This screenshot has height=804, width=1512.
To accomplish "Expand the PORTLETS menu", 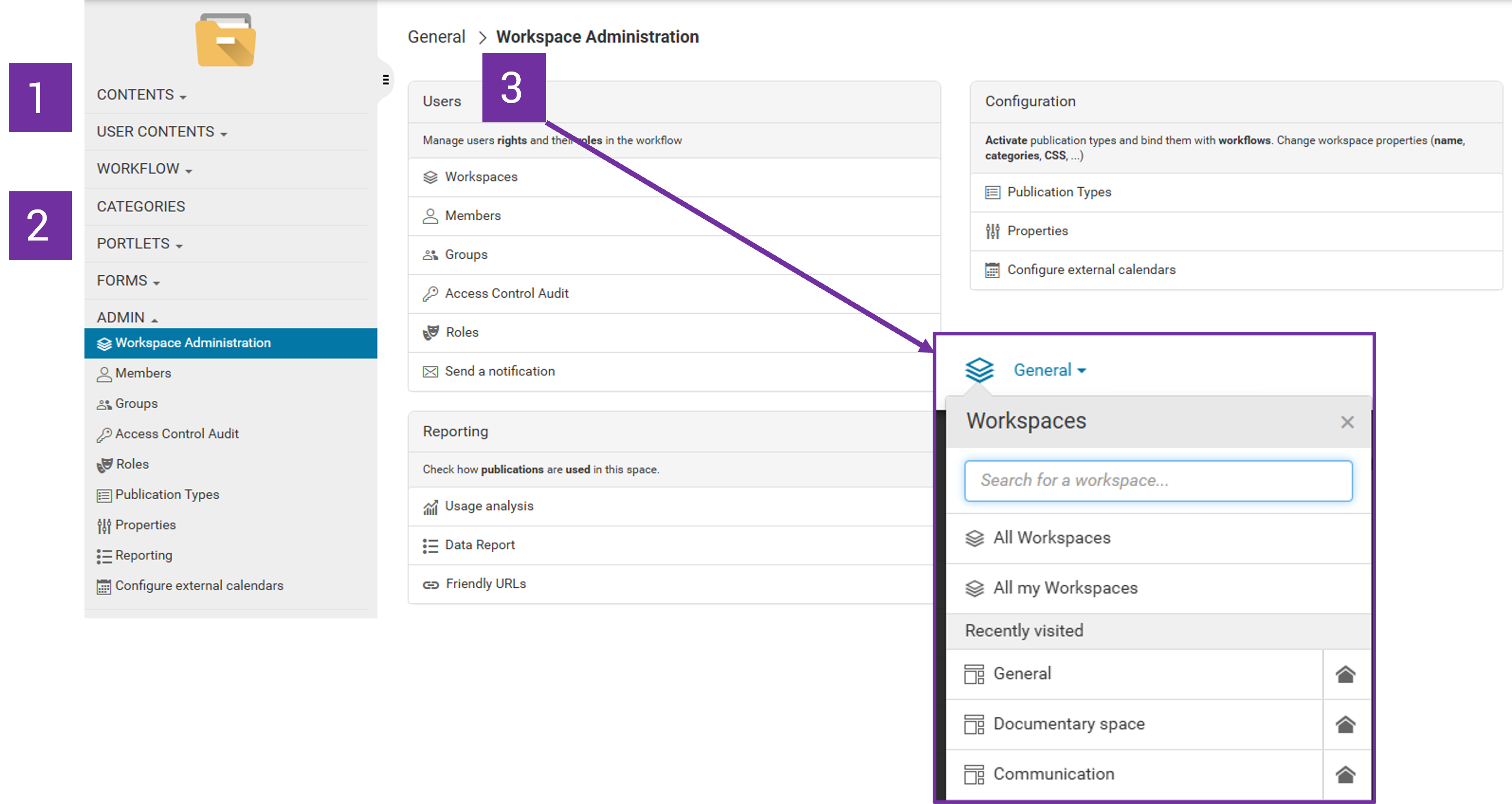I will tap(140, 243).
